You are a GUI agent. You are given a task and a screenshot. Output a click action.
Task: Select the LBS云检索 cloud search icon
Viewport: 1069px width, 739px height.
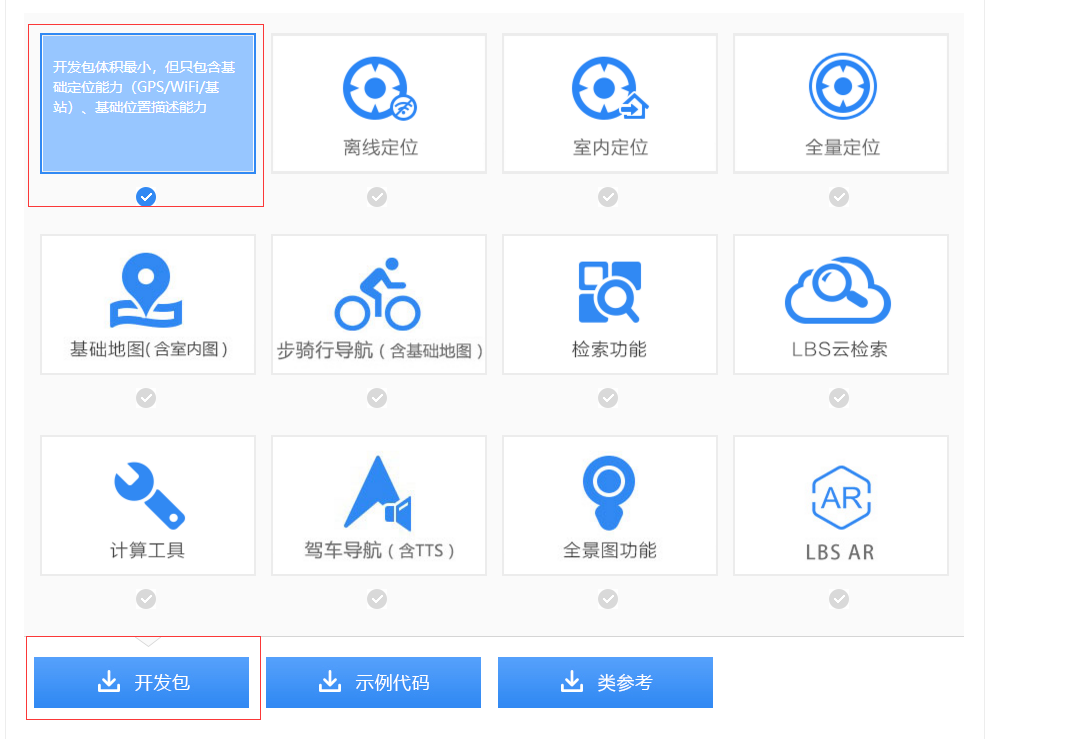point(840,290)
